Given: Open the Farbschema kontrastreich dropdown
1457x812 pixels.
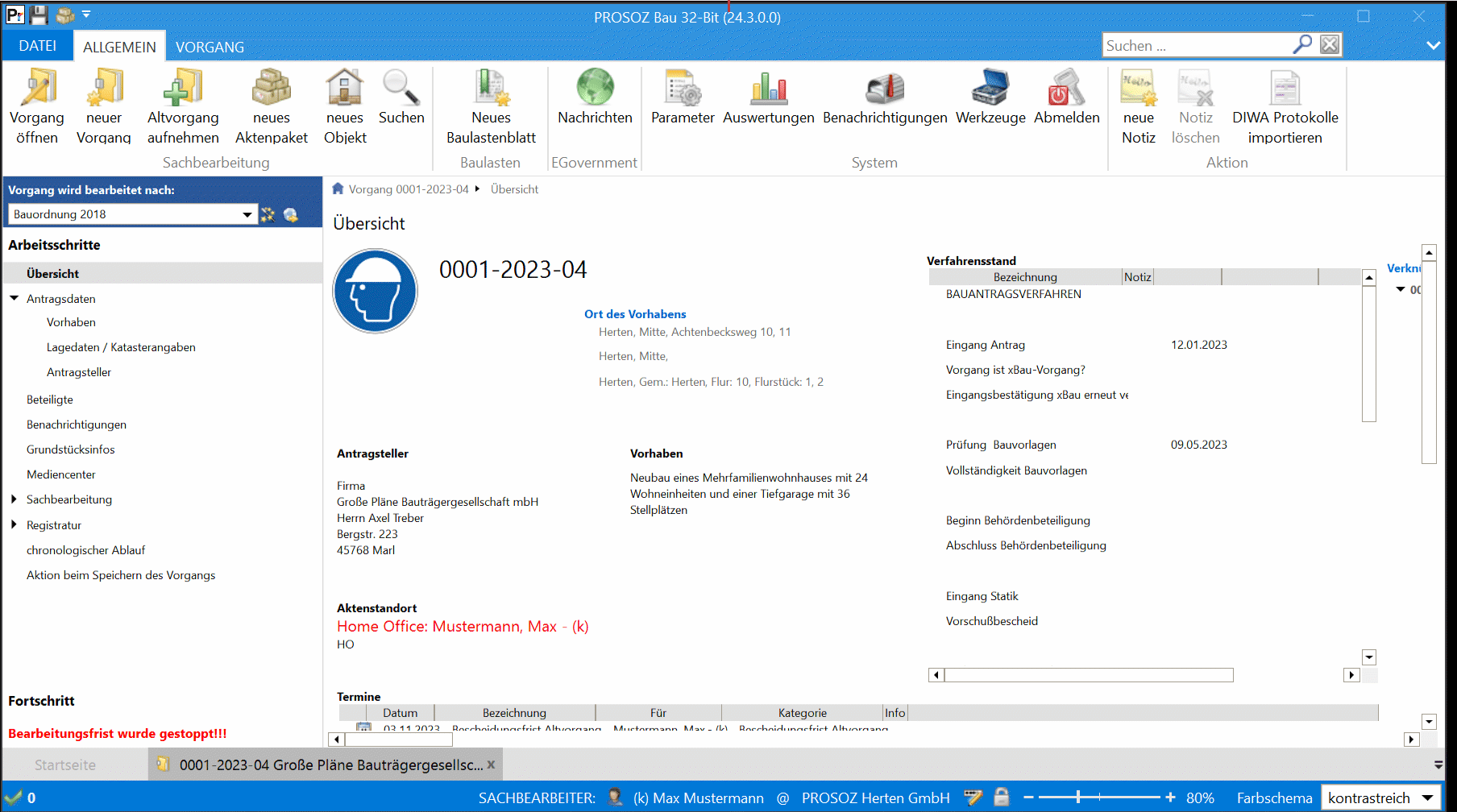Looking at the screenshot, I should point(1381,797).
